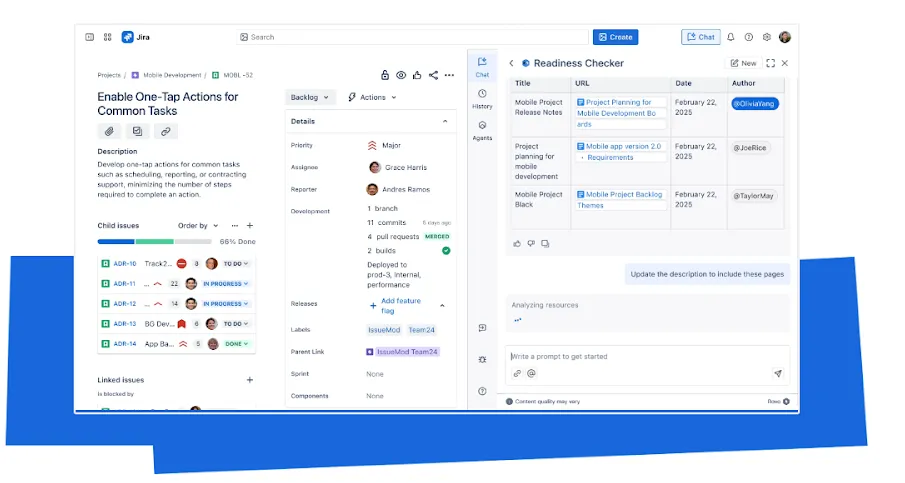Viewport: 905px width, 483px height.
Task: Open IssueMod Team24 parent link
Action: [x=403, y=352]
